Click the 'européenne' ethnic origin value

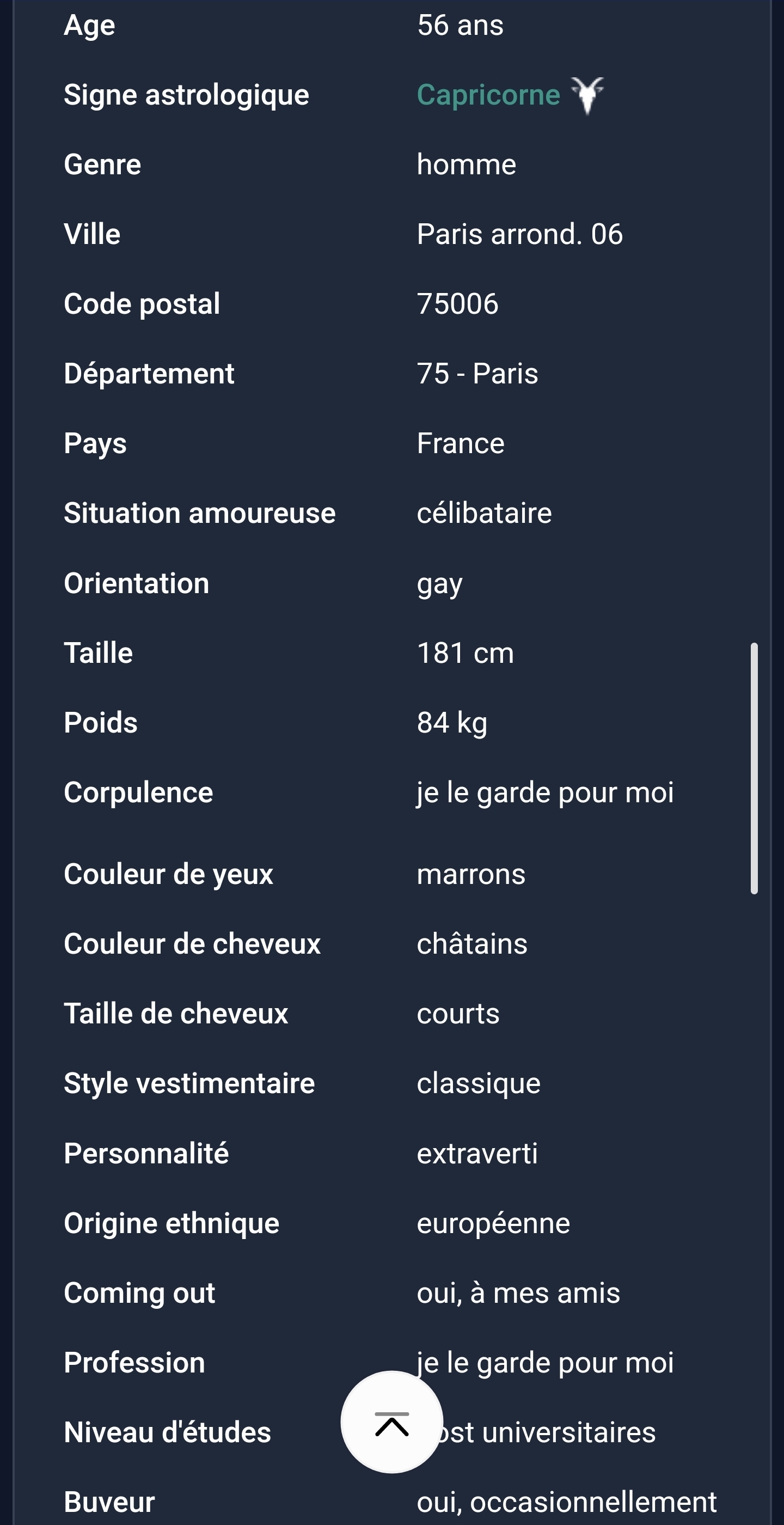tap(493, 1223)
